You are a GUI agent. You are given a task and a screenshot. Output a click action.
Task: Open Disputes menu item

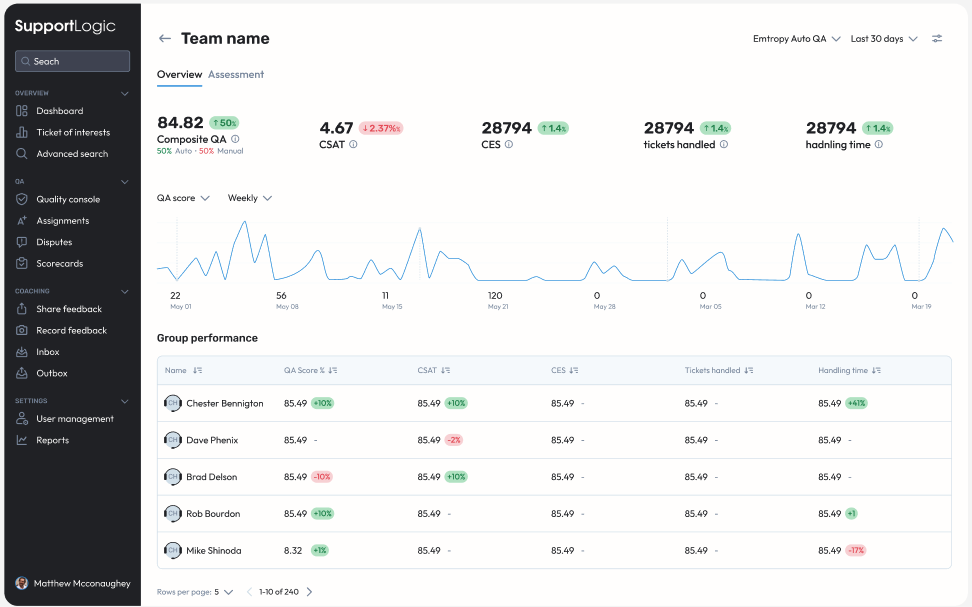coord(54,242)
